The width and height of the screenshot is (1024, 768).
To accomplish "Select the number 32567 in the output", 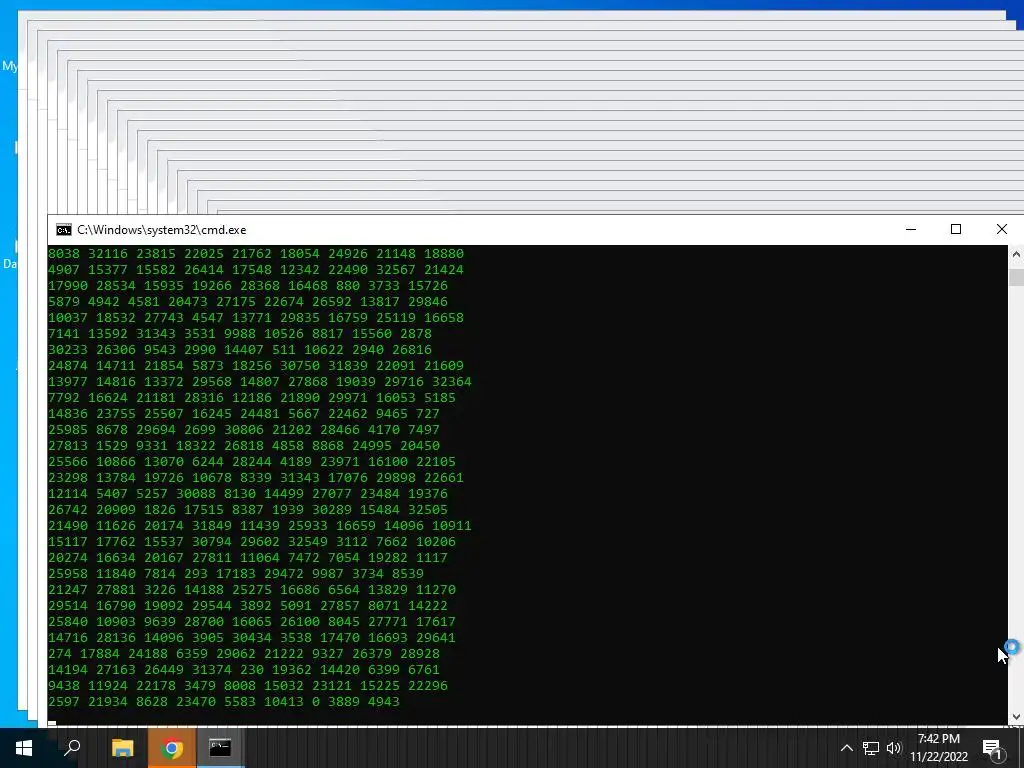I will pos(396,269).
